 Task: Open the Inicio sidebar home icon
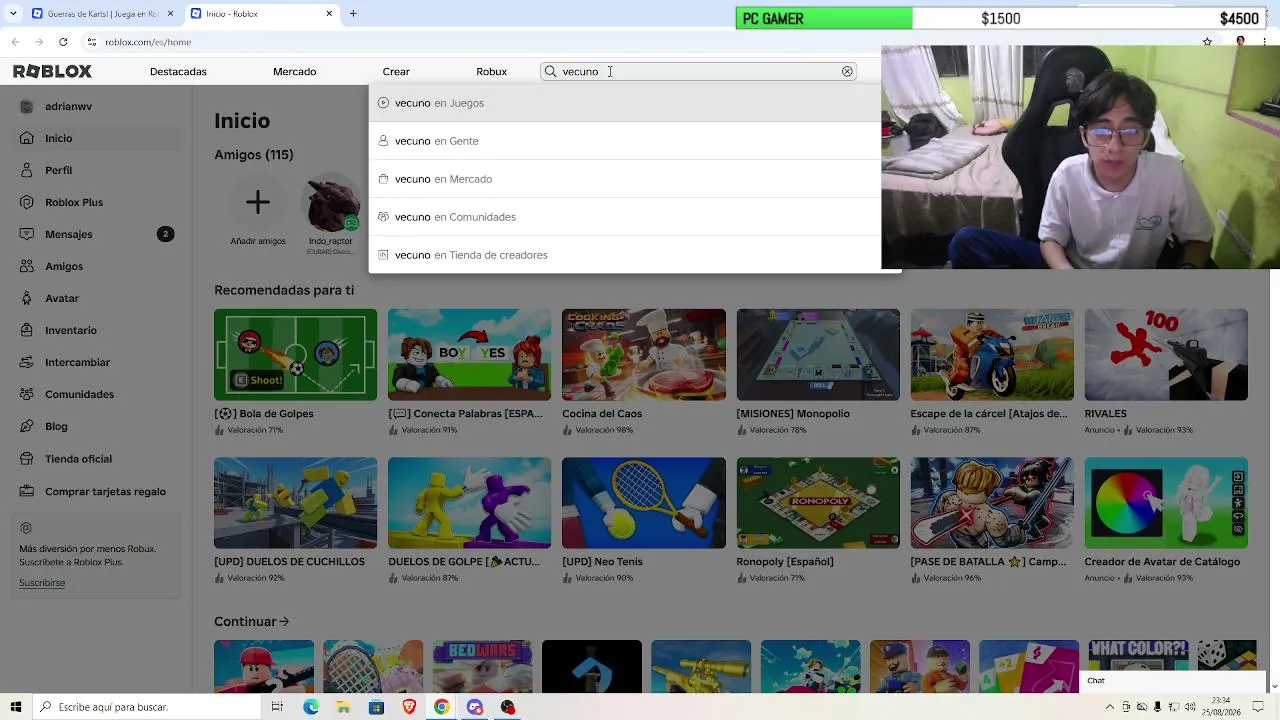(x=27, y=138)
